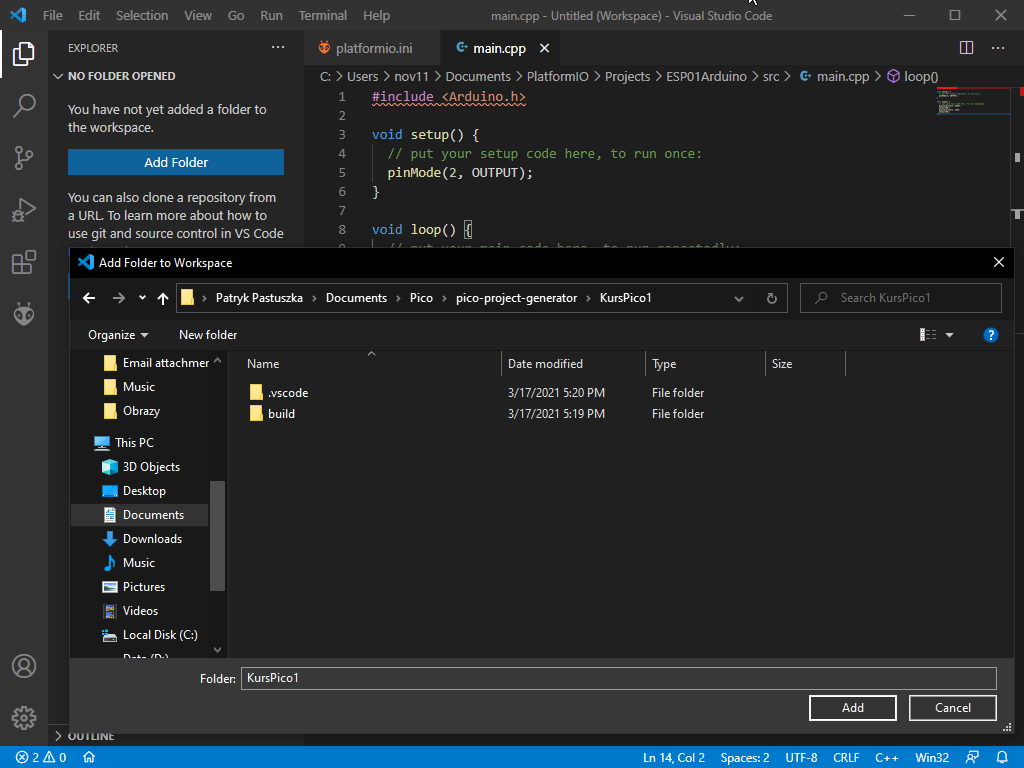Open editor More Actions ellipsis
The image size is (1024, 768).
(x=998, y=48)
